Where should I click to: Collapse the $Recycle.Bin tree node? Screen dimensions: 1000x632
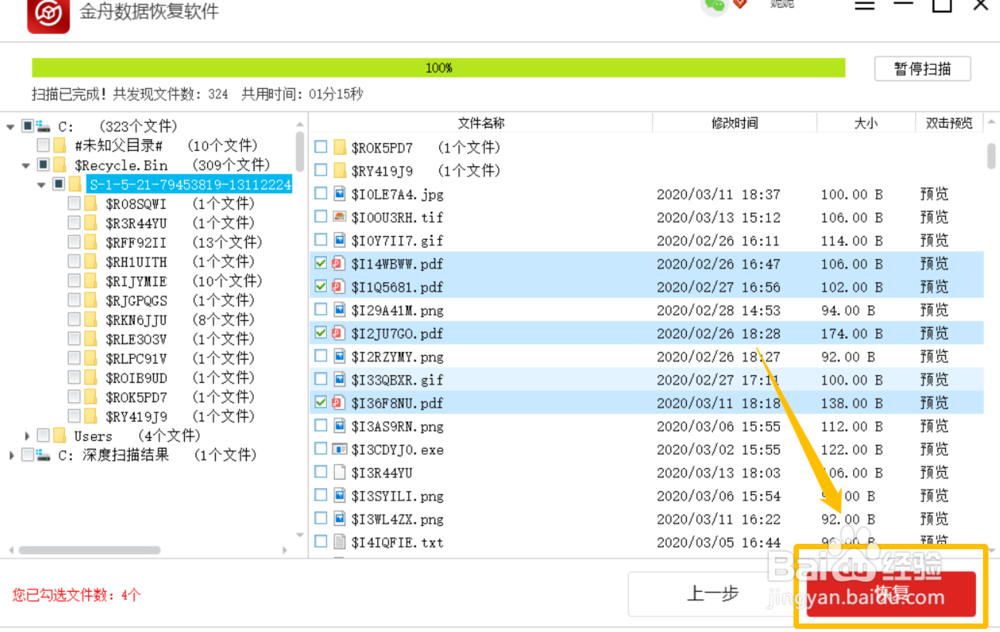click(26, 166)
